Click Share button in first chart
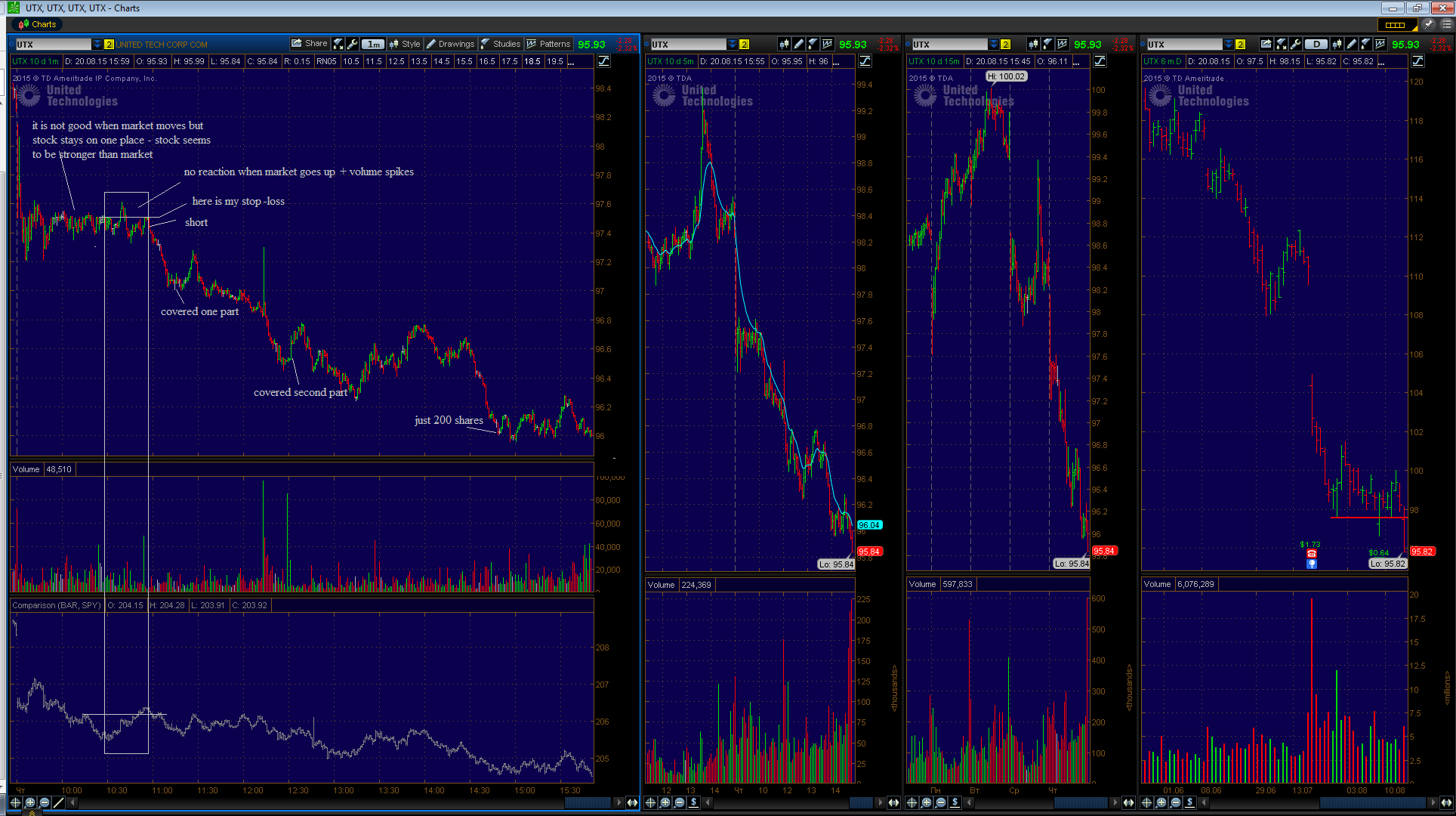Screen dimensions: 1456x816 (310, 44)
